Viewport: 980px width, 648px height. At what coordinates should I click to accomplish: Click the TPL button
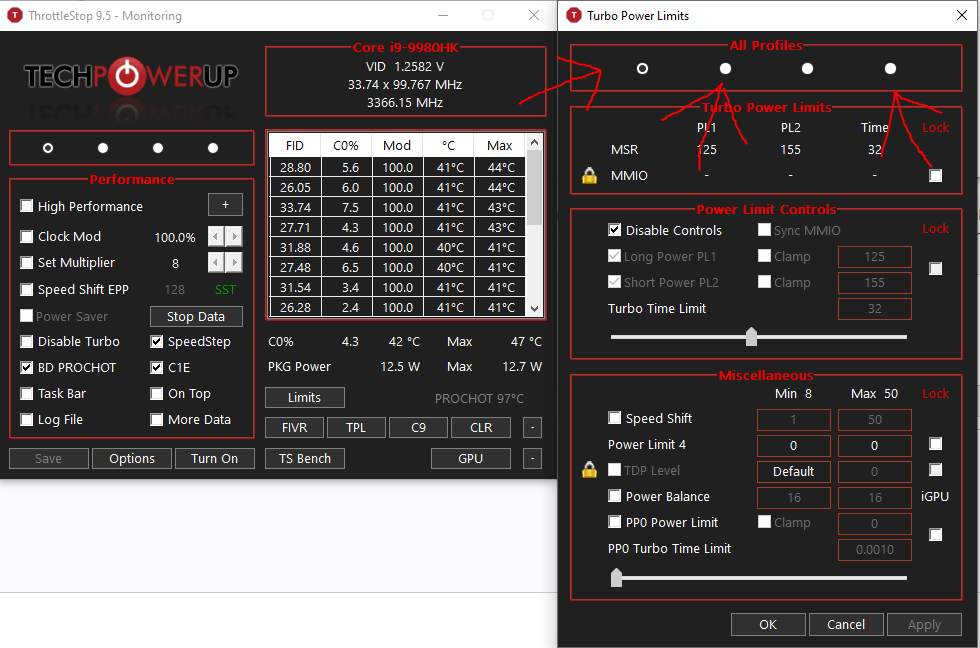356,428
